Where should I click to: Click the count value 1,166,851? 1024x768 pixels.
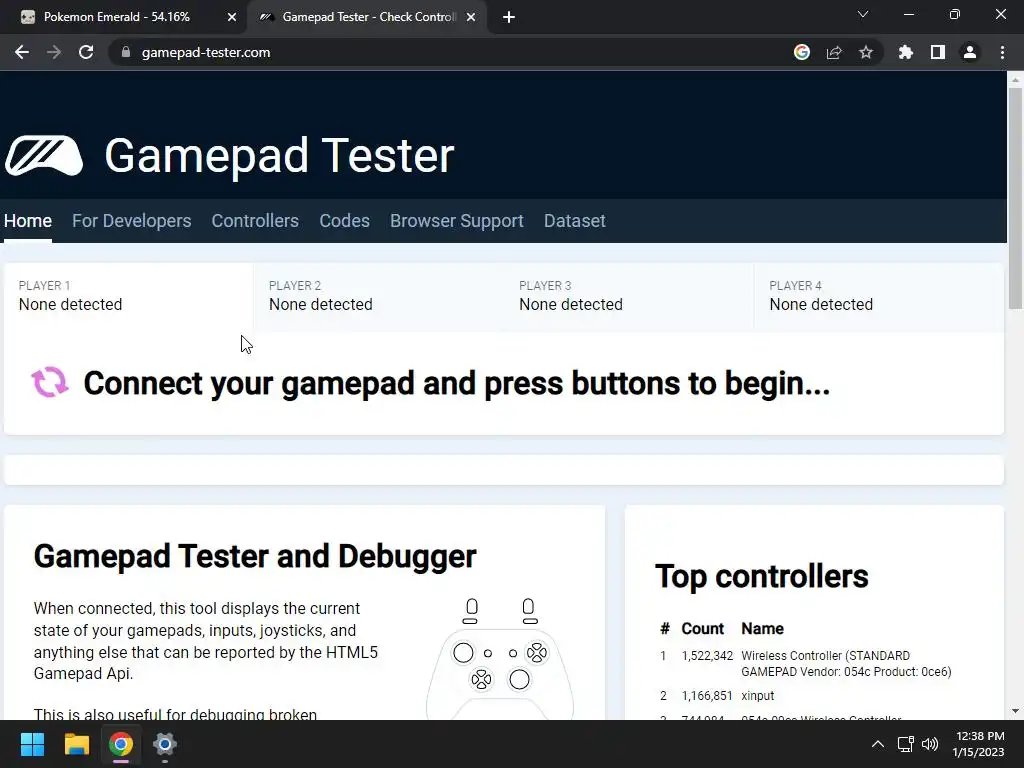pos(707,696)
